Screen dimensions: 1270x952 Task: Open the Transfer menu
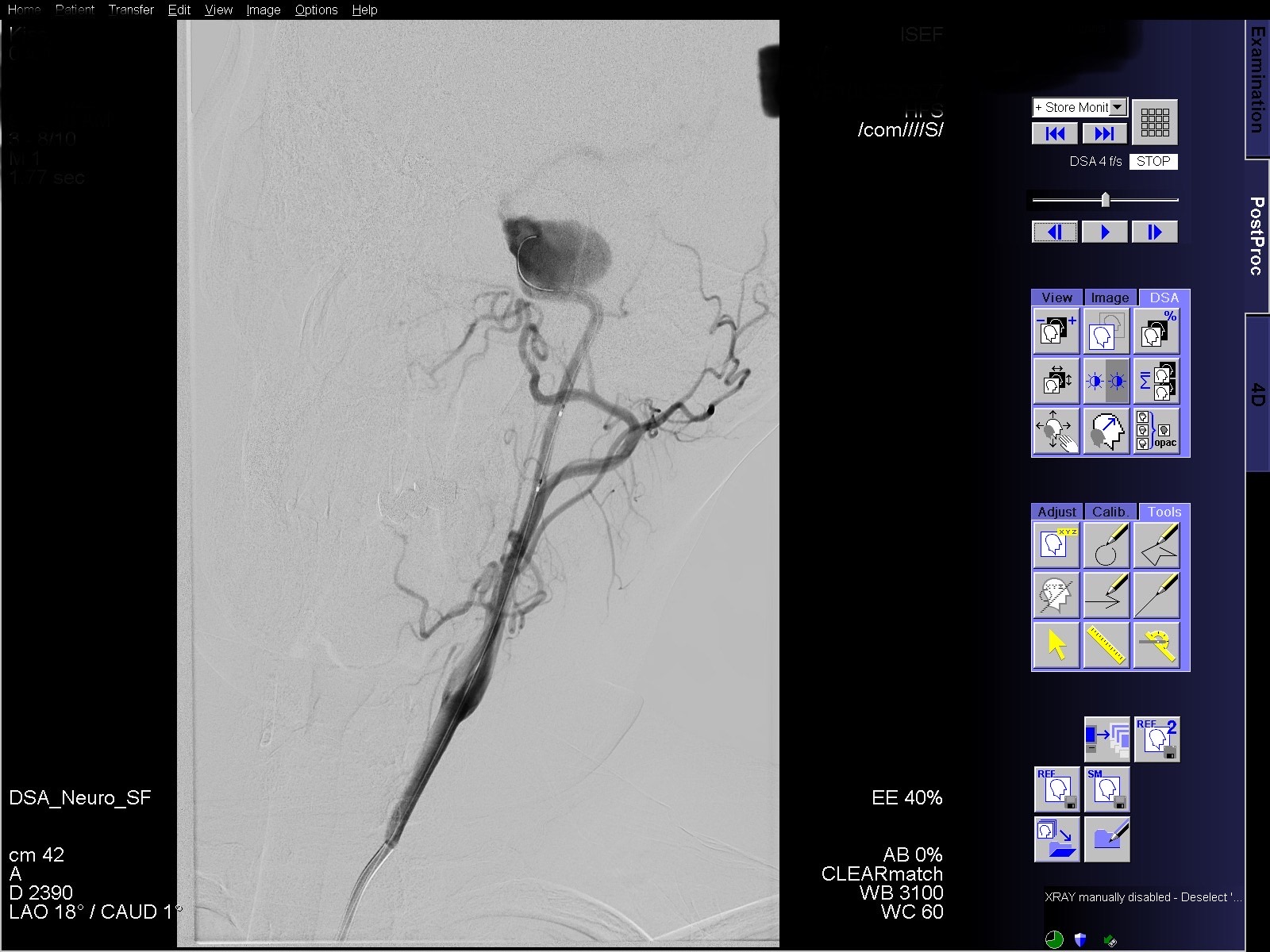coord(131,10)
